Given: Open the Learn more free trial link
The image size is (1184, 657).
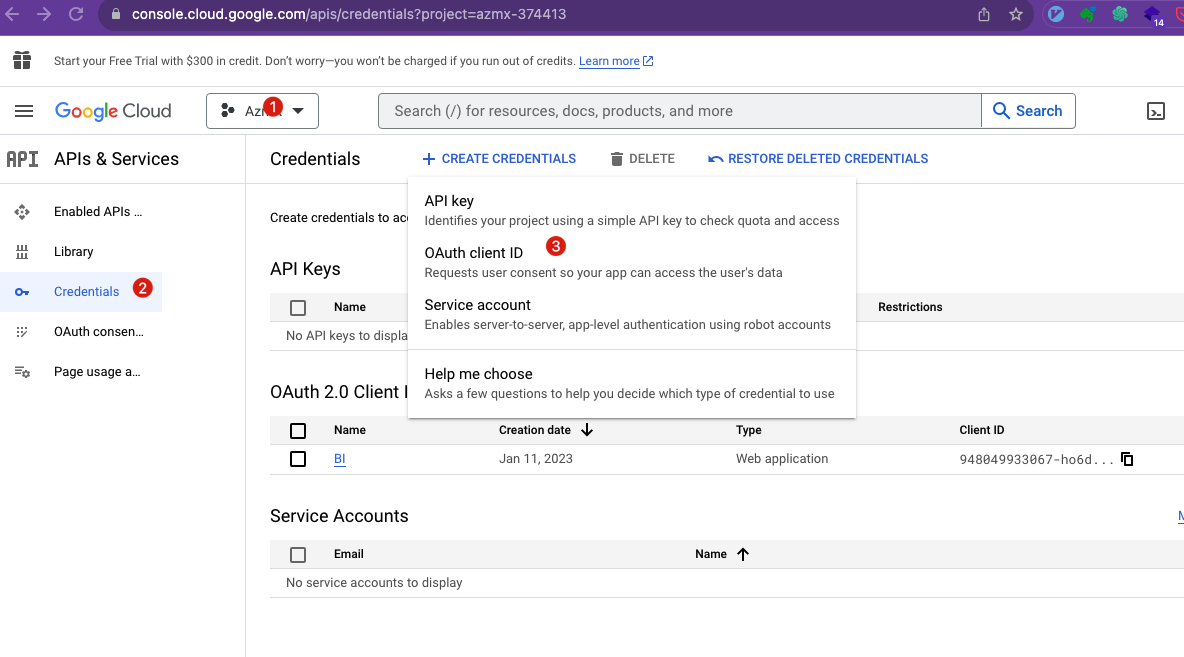Looking at the screenshot, I should (609, 61).
